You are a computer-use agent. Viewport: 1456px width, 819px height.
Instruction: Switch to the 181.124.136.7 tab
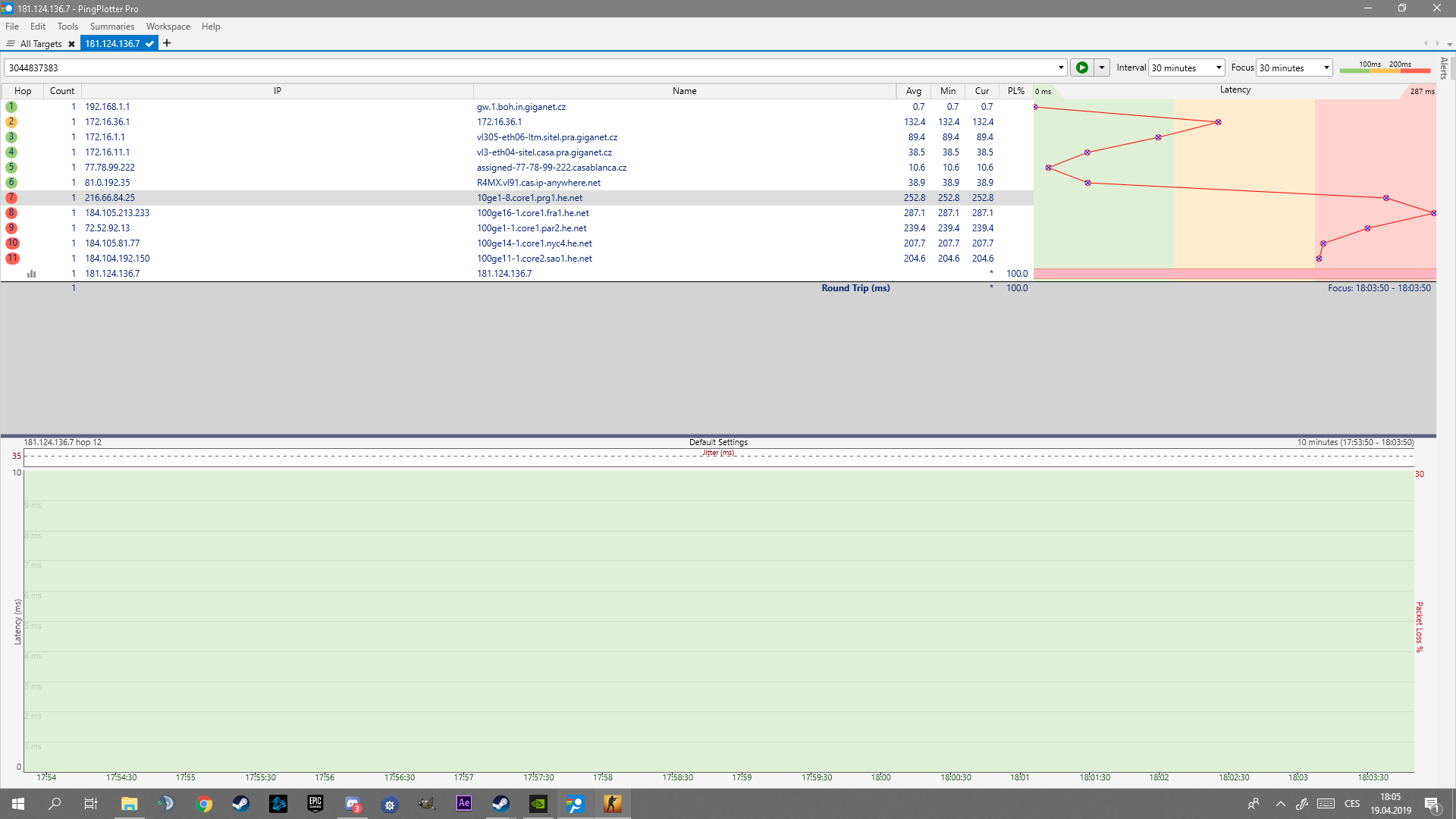pos(112,43)
